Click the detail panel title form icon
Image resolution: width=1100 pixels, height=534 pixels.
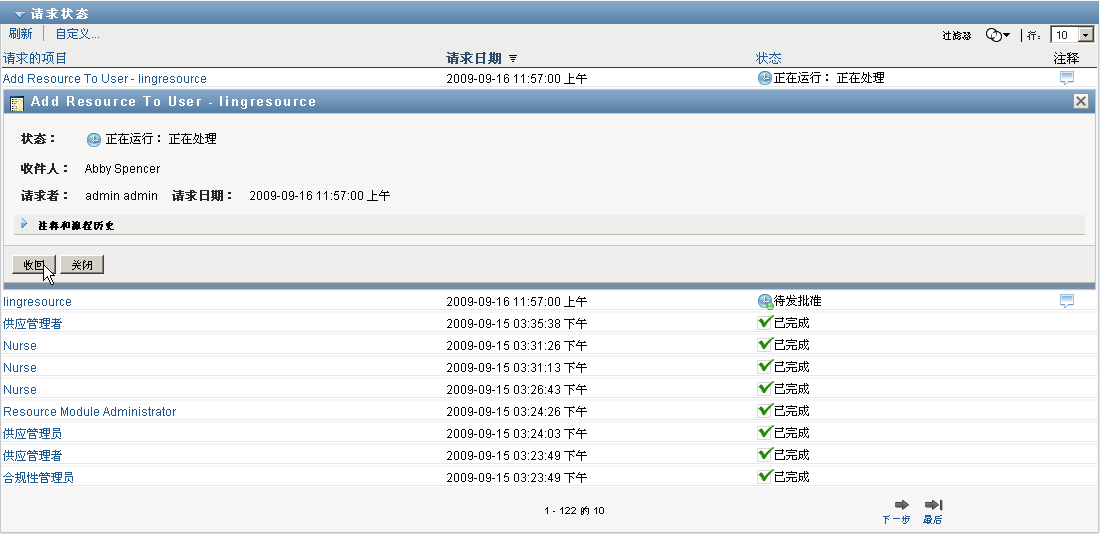[x=16, y=102]
